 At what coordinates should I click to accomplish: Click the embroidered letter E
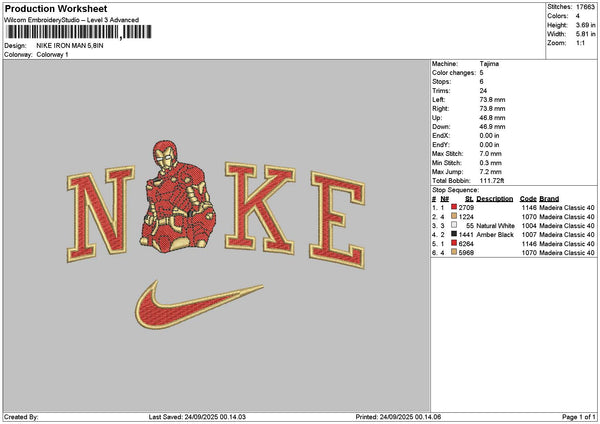[338, 220]
